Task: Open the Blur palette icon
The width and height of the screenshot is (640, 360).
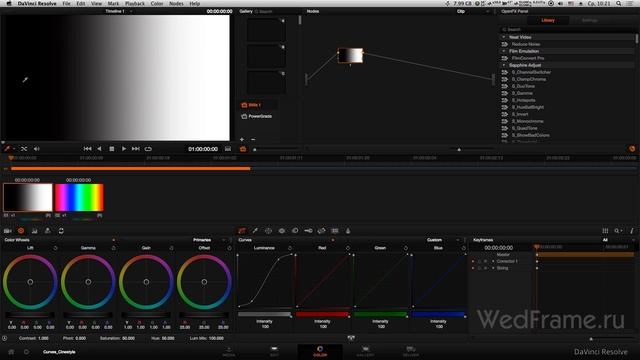Action: (295, 231)
